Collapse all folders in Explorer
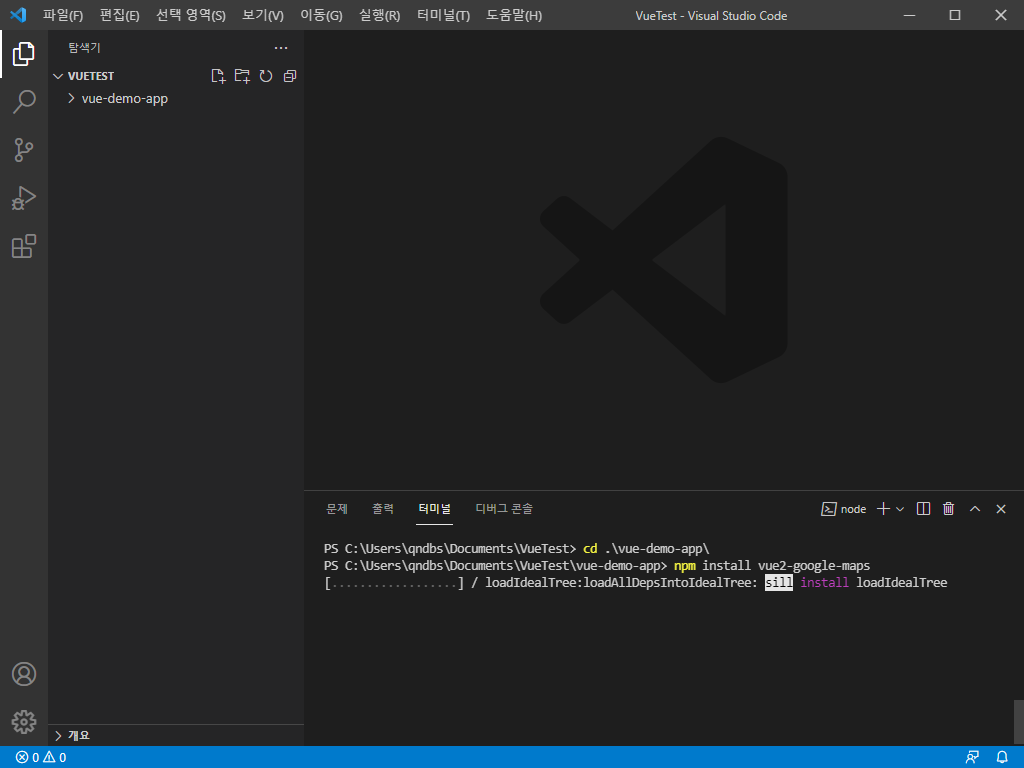 (x=290, y=76)
